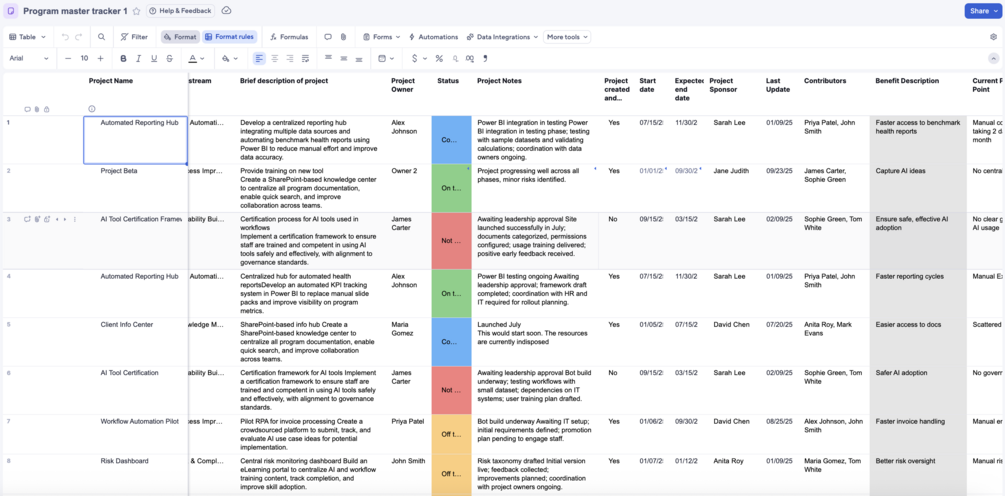Open the Automations menu item
Viewport: 1005px width, 496px height.
click(433, 37)
